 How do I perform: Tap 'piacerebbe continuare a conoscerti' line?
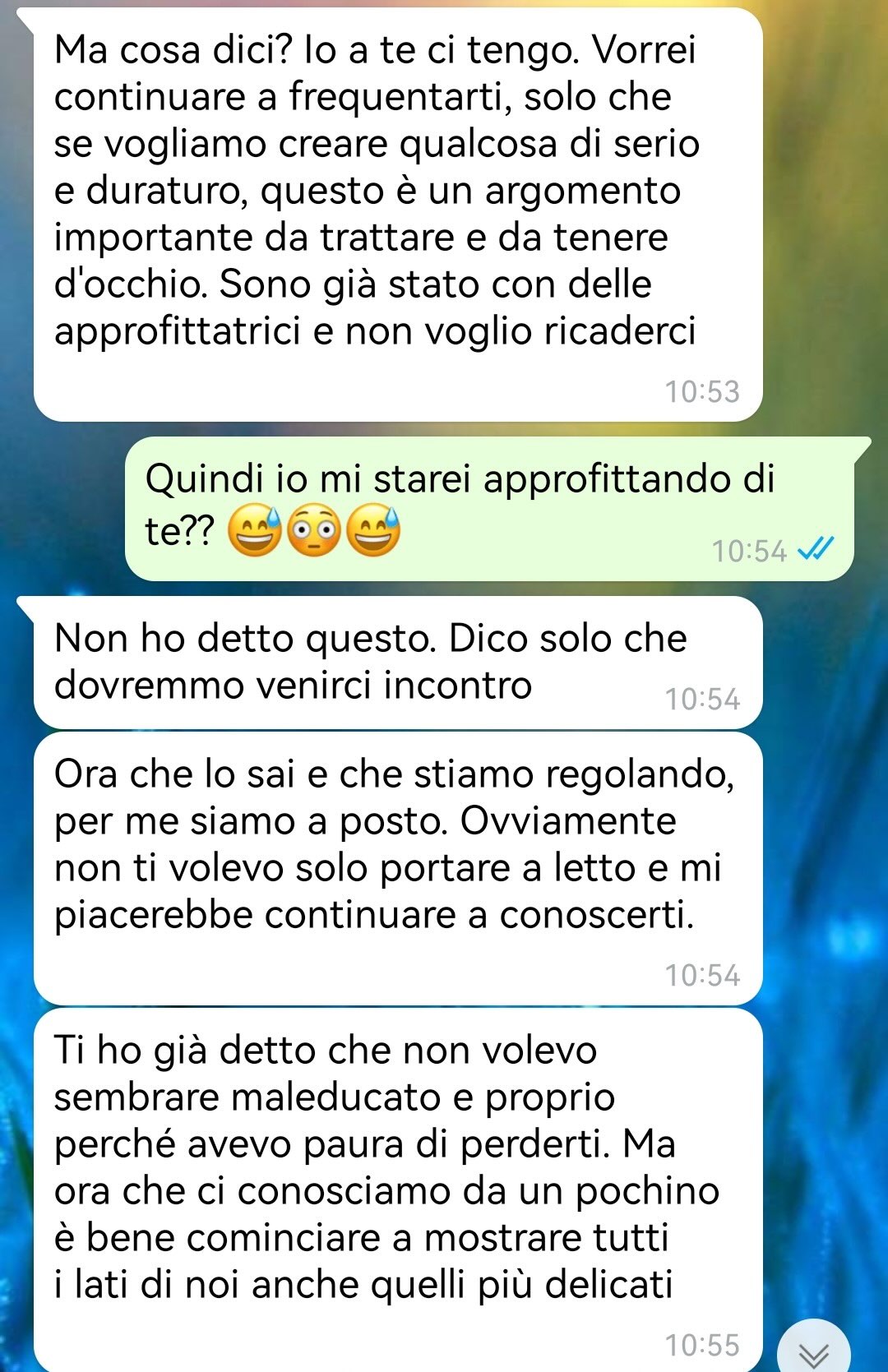pos(374,915)
